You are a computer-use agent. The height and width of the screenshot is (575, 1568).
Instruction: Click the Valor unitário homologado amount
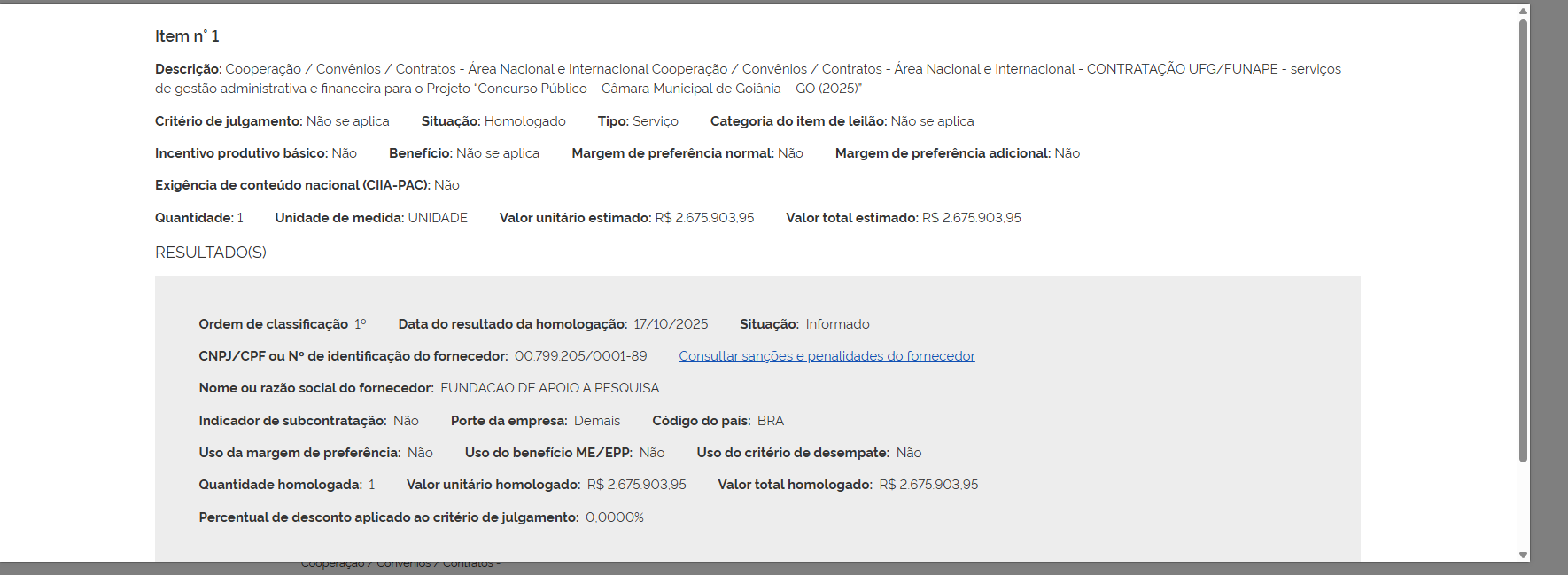point(636,485)
